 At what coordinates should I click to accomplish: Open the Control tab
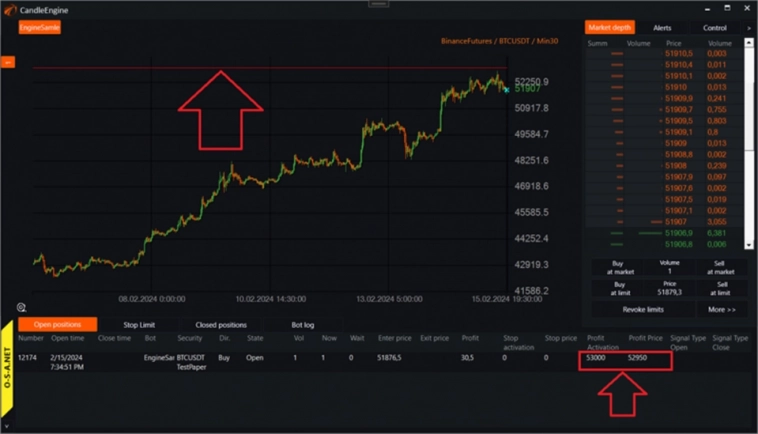(714, 28)
